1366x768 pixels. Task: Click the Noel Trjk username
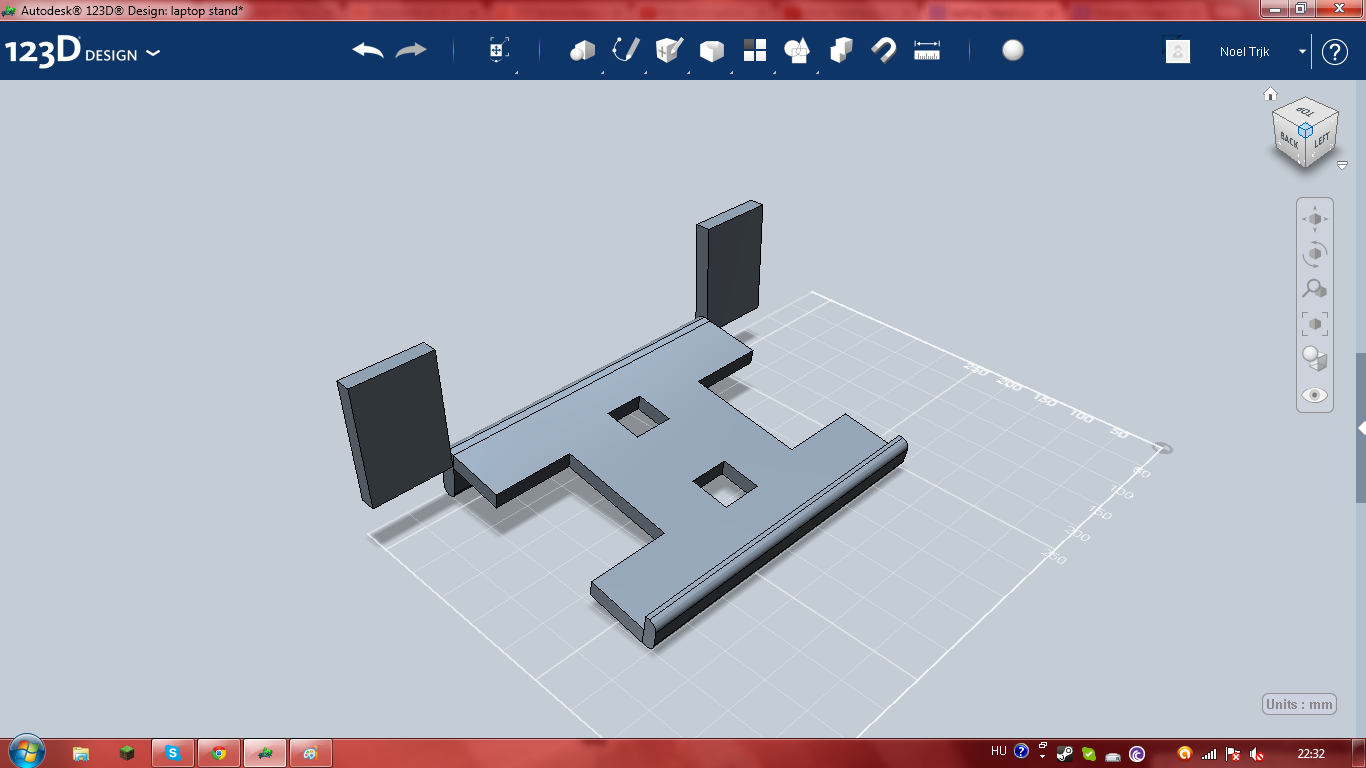pos(1245,52)
